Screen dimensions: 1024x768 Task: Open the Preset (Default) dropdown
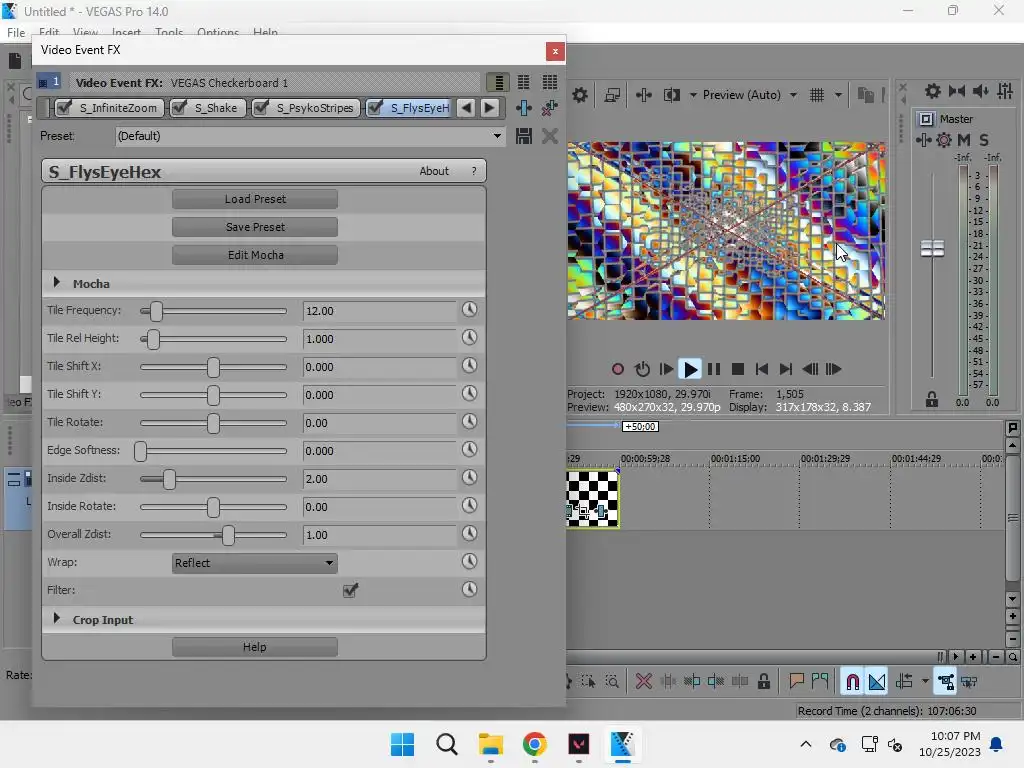point(497,136)
